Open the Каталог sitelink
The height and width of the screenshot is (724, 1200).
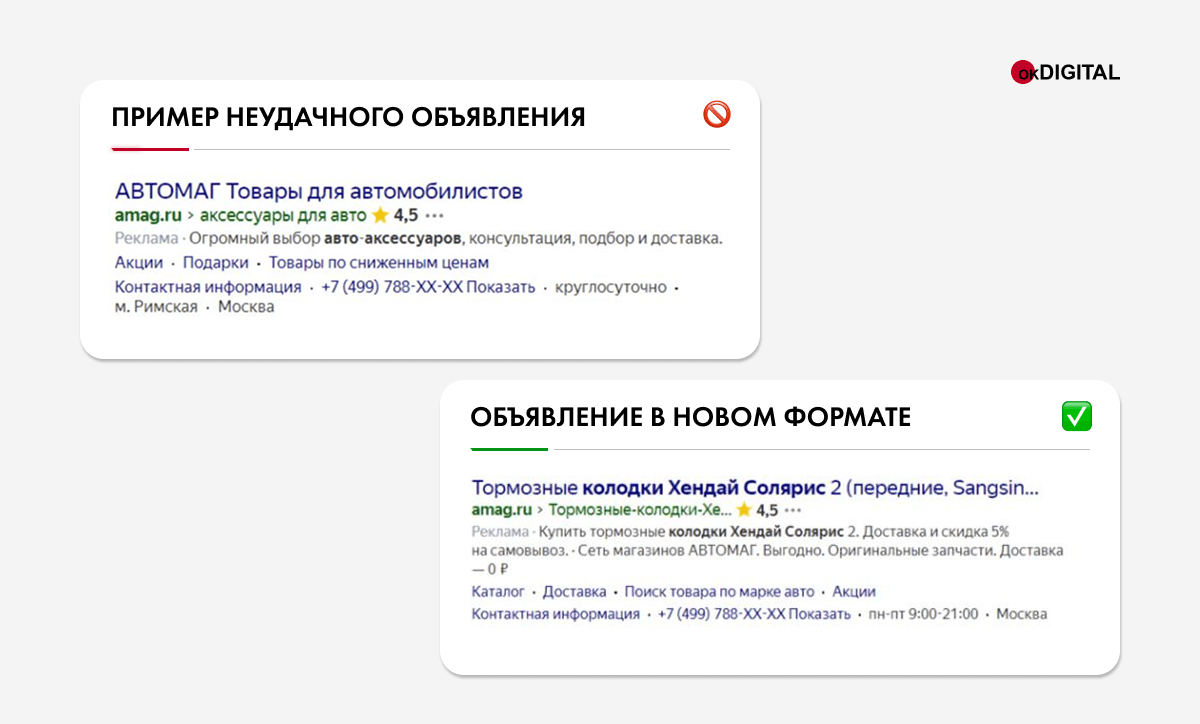pyautogui.click(x=498, y=592)
